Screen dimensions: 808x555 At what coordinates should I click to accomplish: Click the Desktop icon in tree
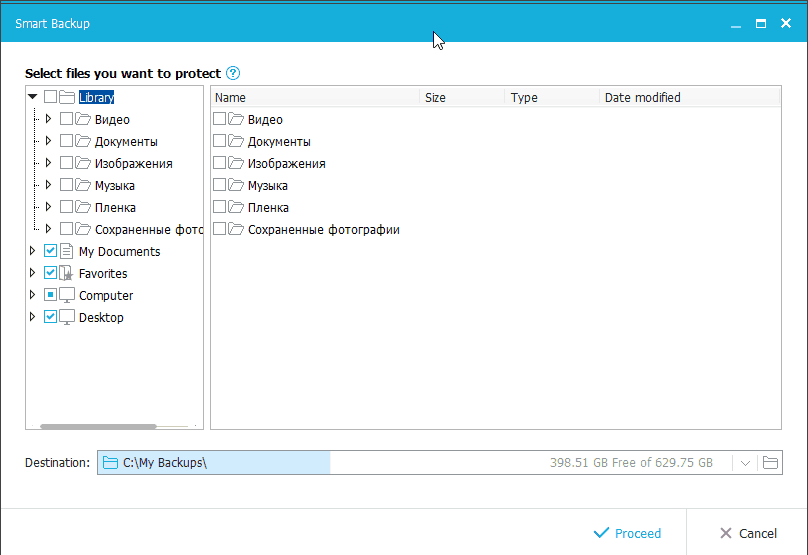coord(67,317)
